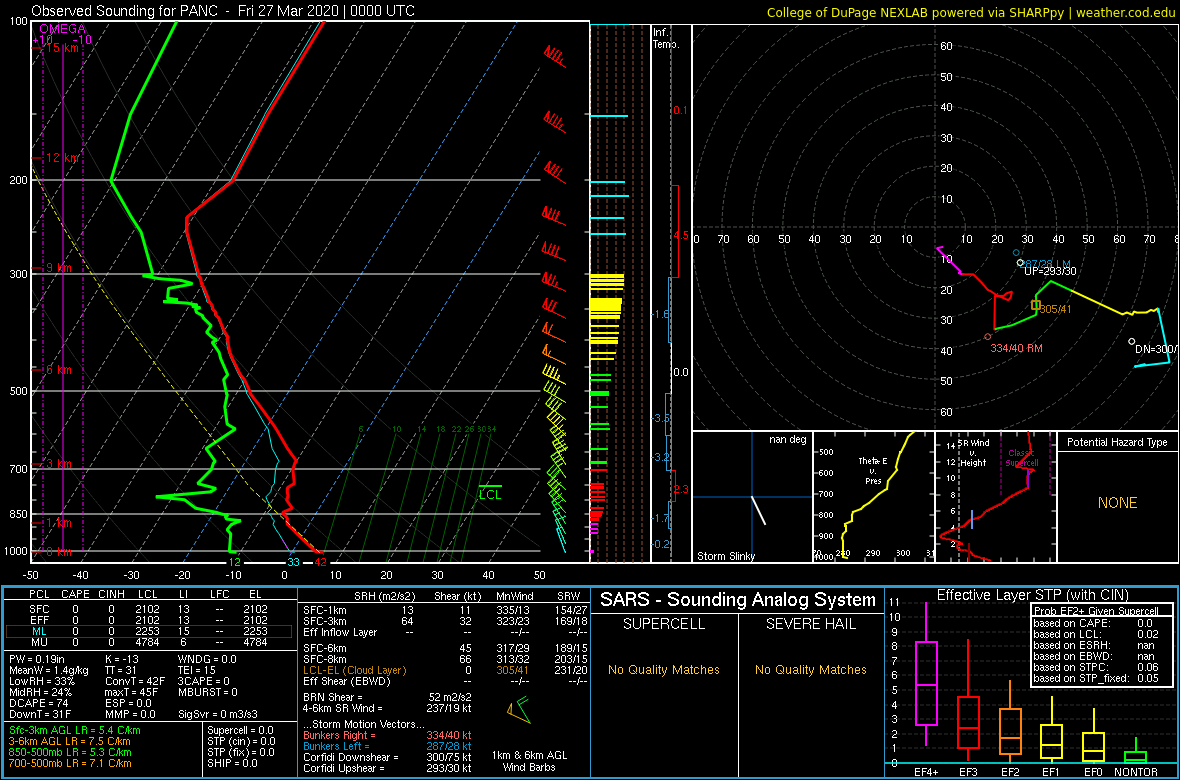1180x780 pixels.
Task: Click the SARS - Sounding Analog System title
Action: (738, 600)
